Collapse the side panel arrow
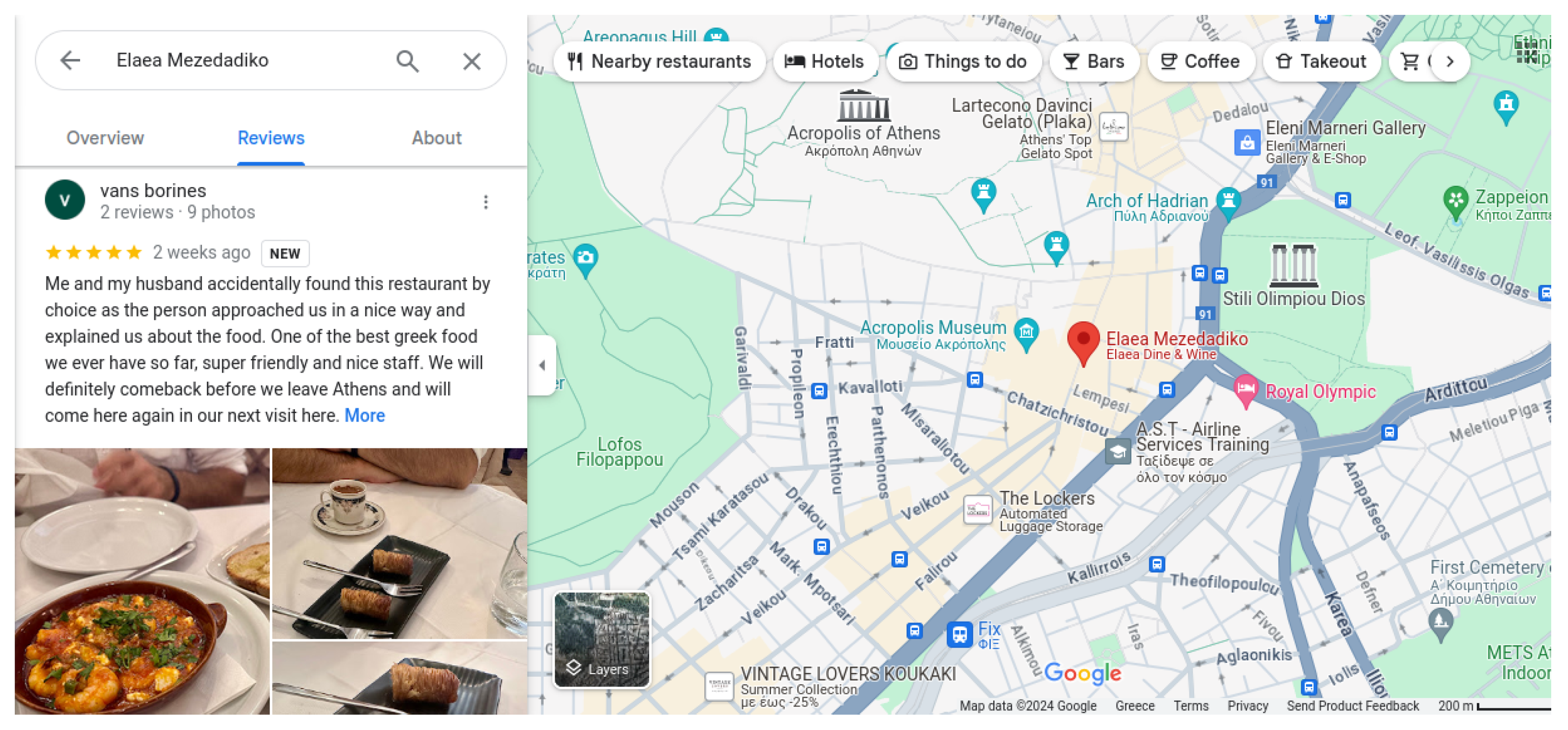1568x730 pixels. (x=542, y=365)
